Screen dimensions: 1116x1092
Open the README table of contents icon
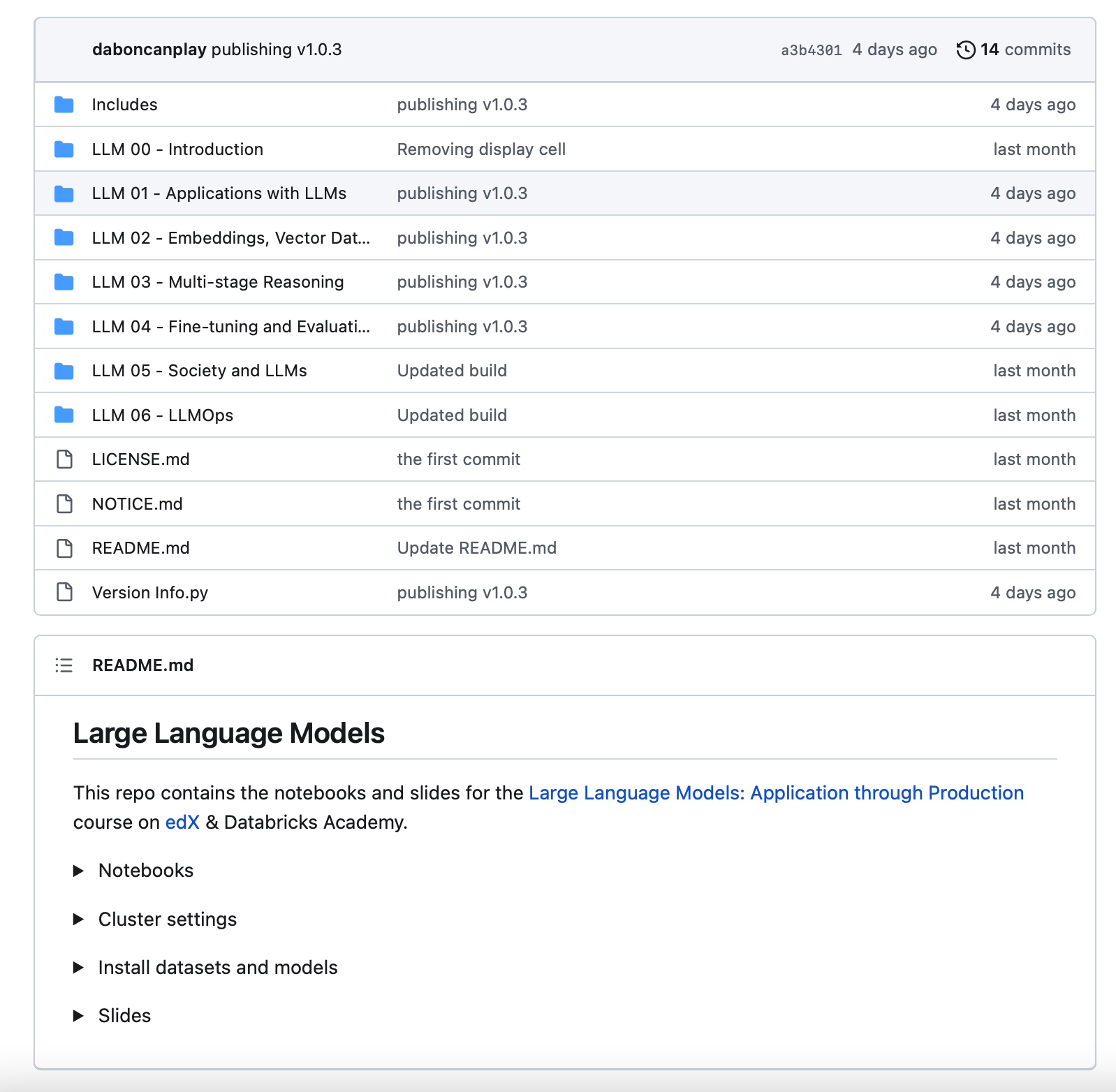pos(64,665)
